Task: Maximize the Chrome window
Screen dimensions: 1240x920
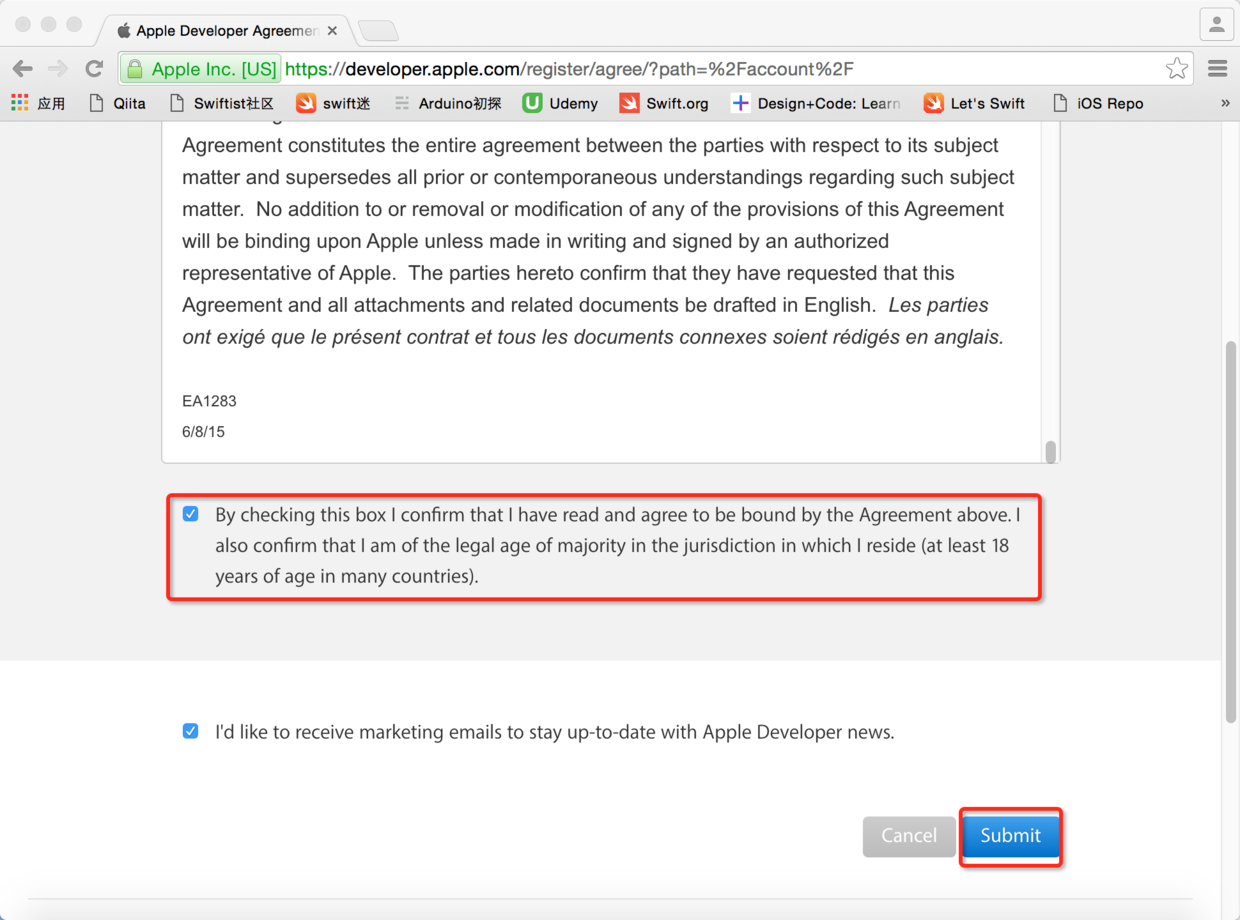Action: (74, 24)
